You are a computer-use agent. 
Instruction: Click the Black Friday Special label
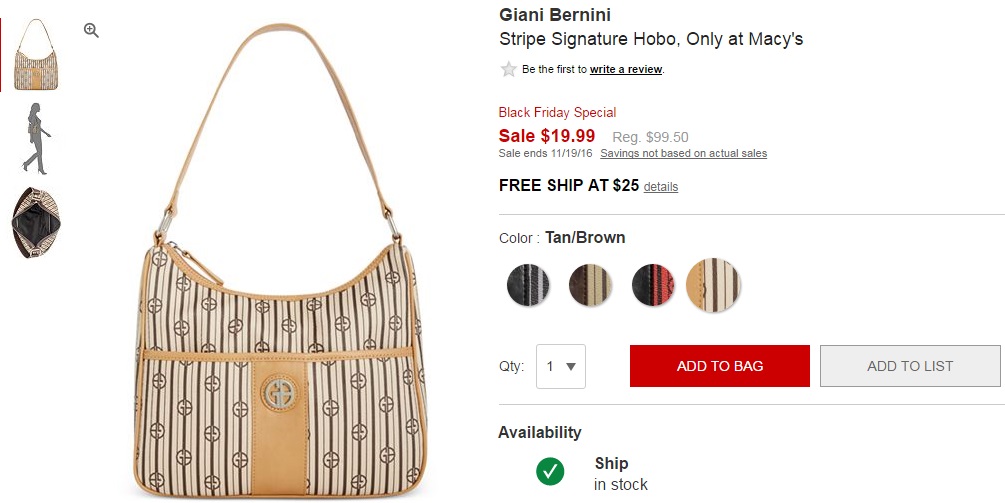pos(557,113)
